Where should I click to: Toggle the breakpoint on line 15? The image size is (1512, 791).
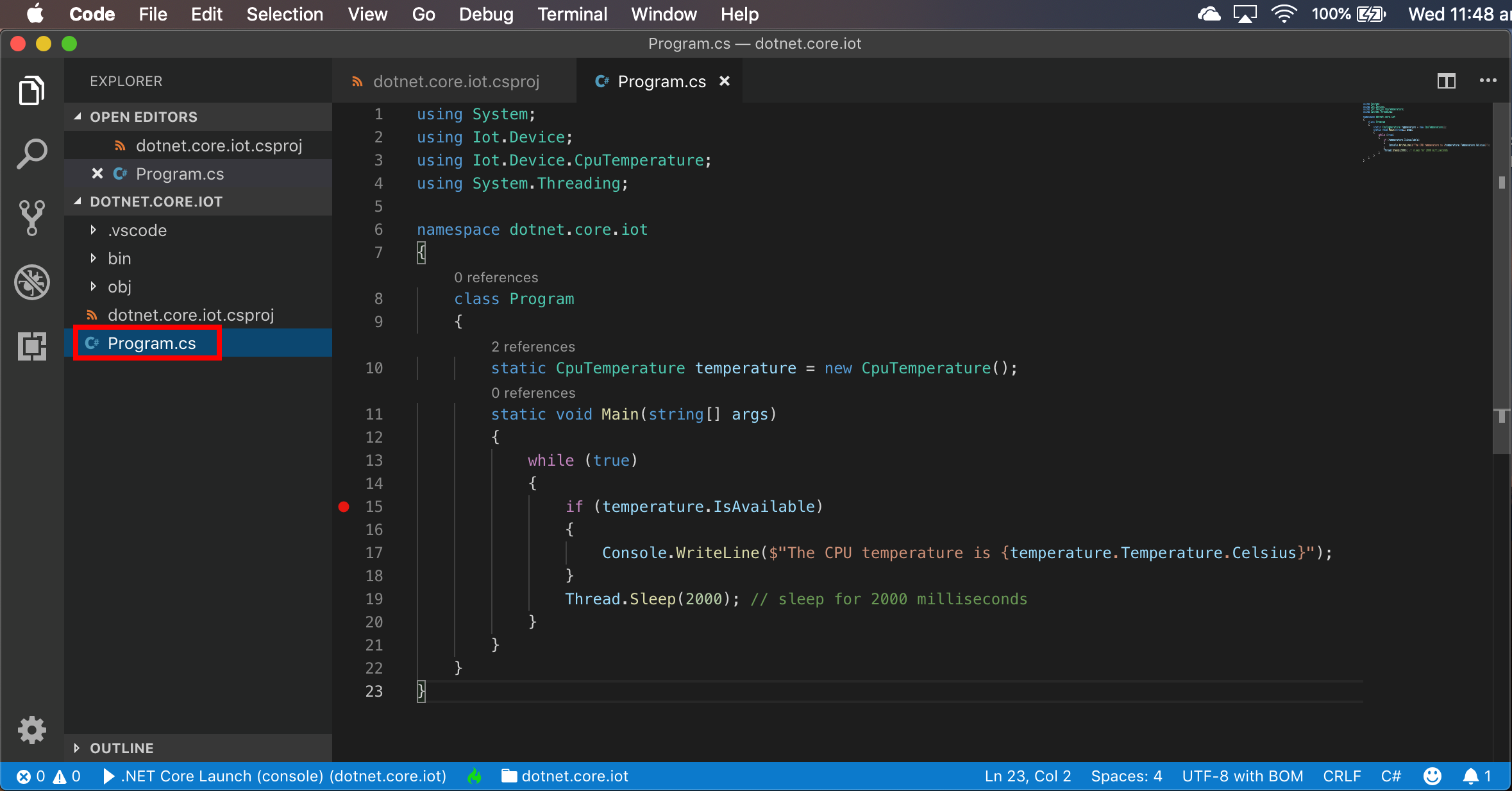344,507
